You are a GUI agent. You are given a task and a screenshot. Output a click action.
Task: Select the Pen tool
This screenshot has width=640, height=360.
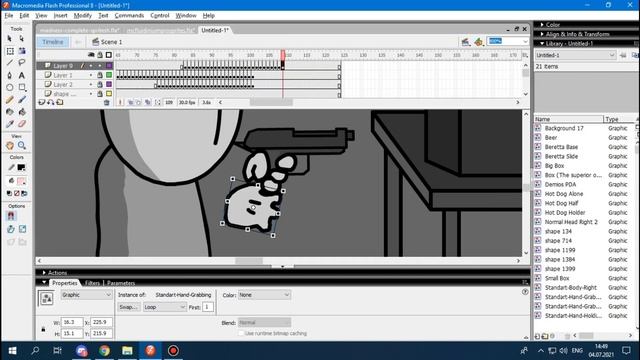coord(10,75)
